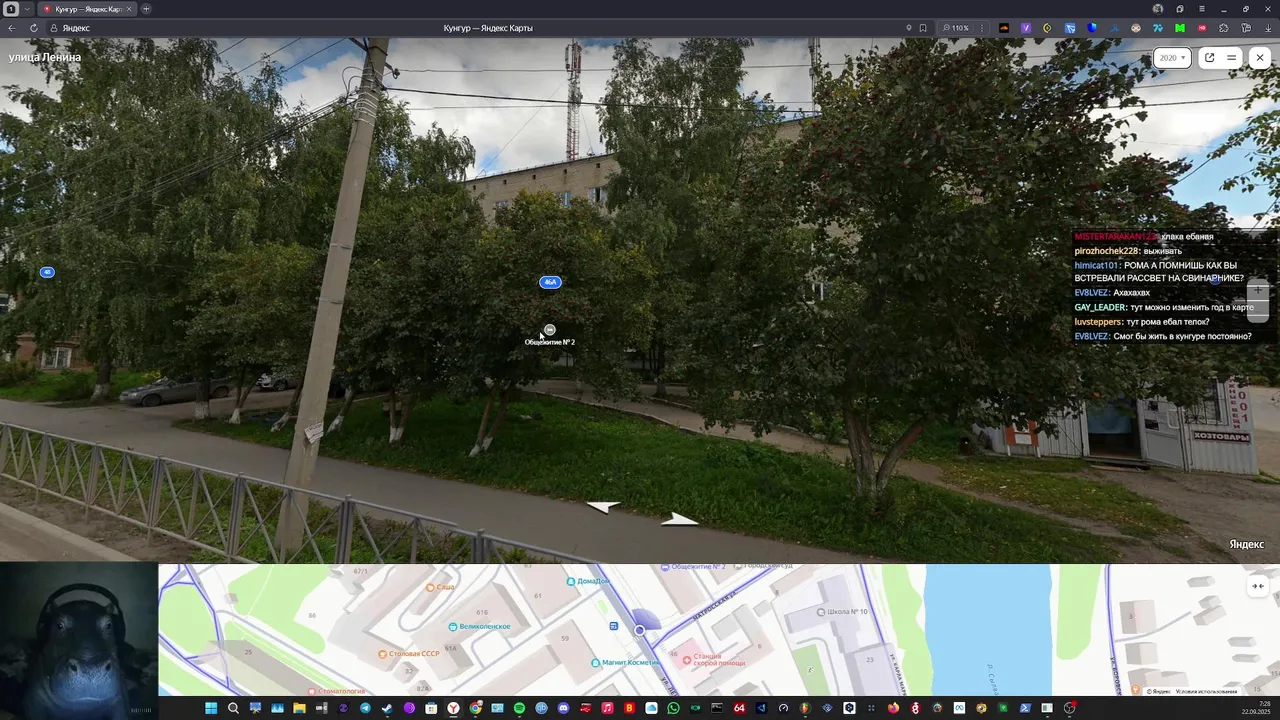1280x720 pixels.
Task: Open Spotify from the taskbar
Action: click(519, 708)
